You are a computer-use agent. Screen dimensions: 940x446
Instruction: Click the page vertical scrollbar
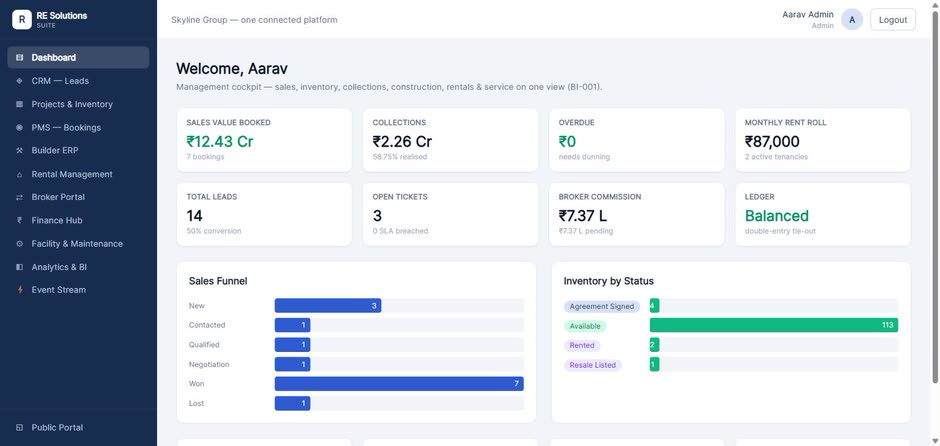935,195
